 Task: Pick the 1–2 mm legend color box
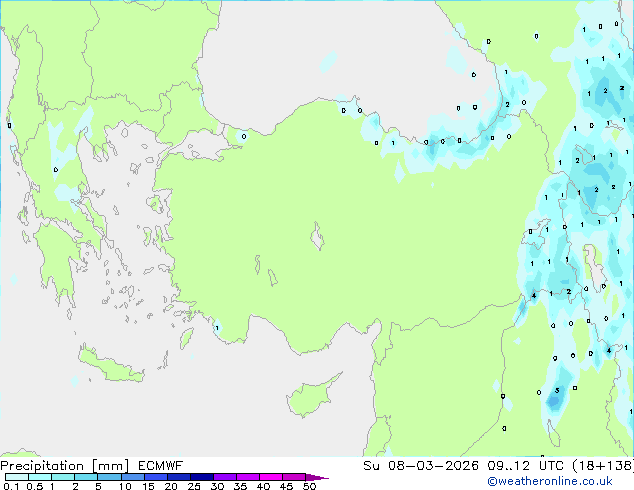coord(63,477)
